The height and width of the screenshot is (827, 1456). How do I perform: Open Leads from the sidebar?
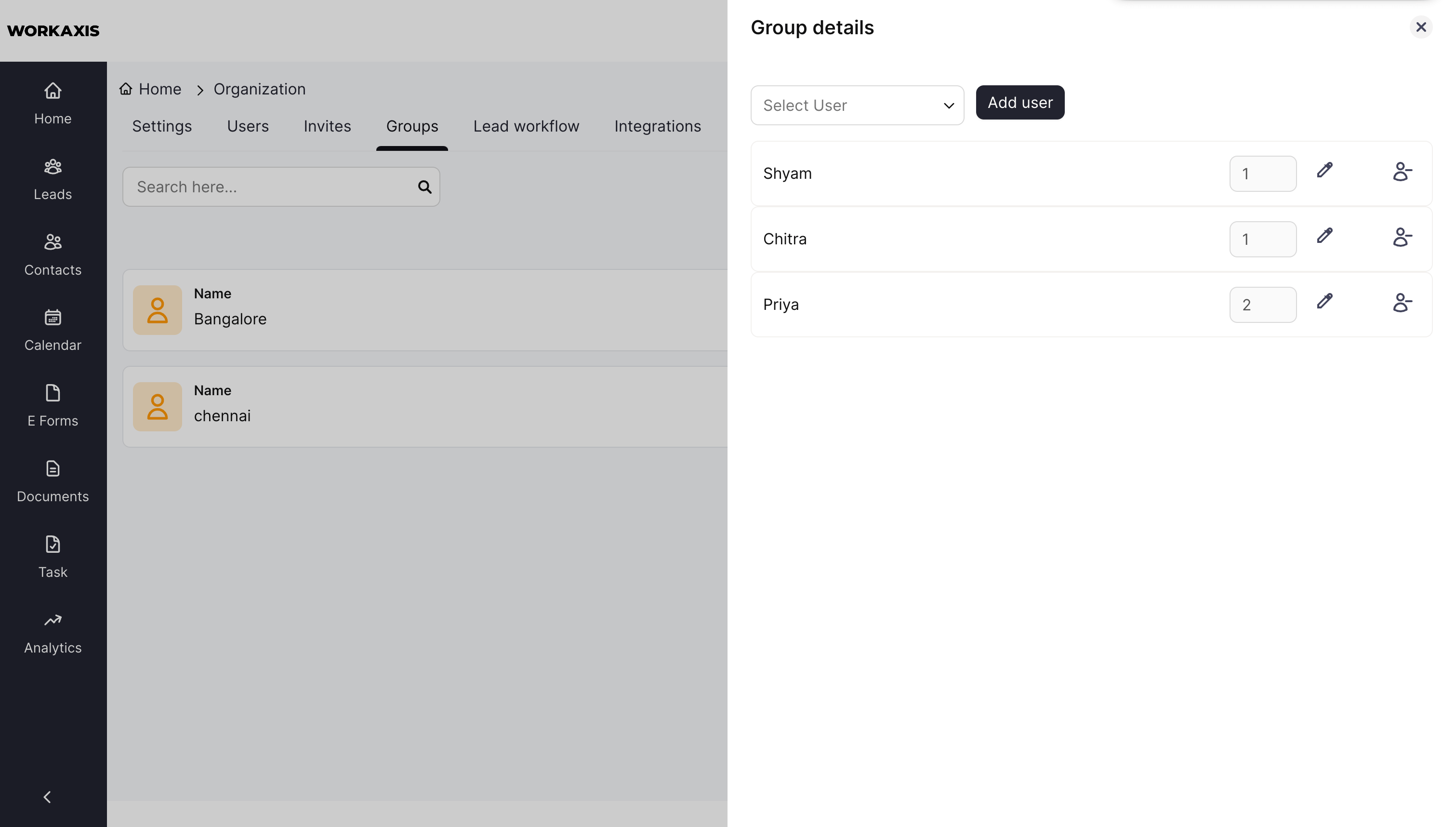point(53,179)
